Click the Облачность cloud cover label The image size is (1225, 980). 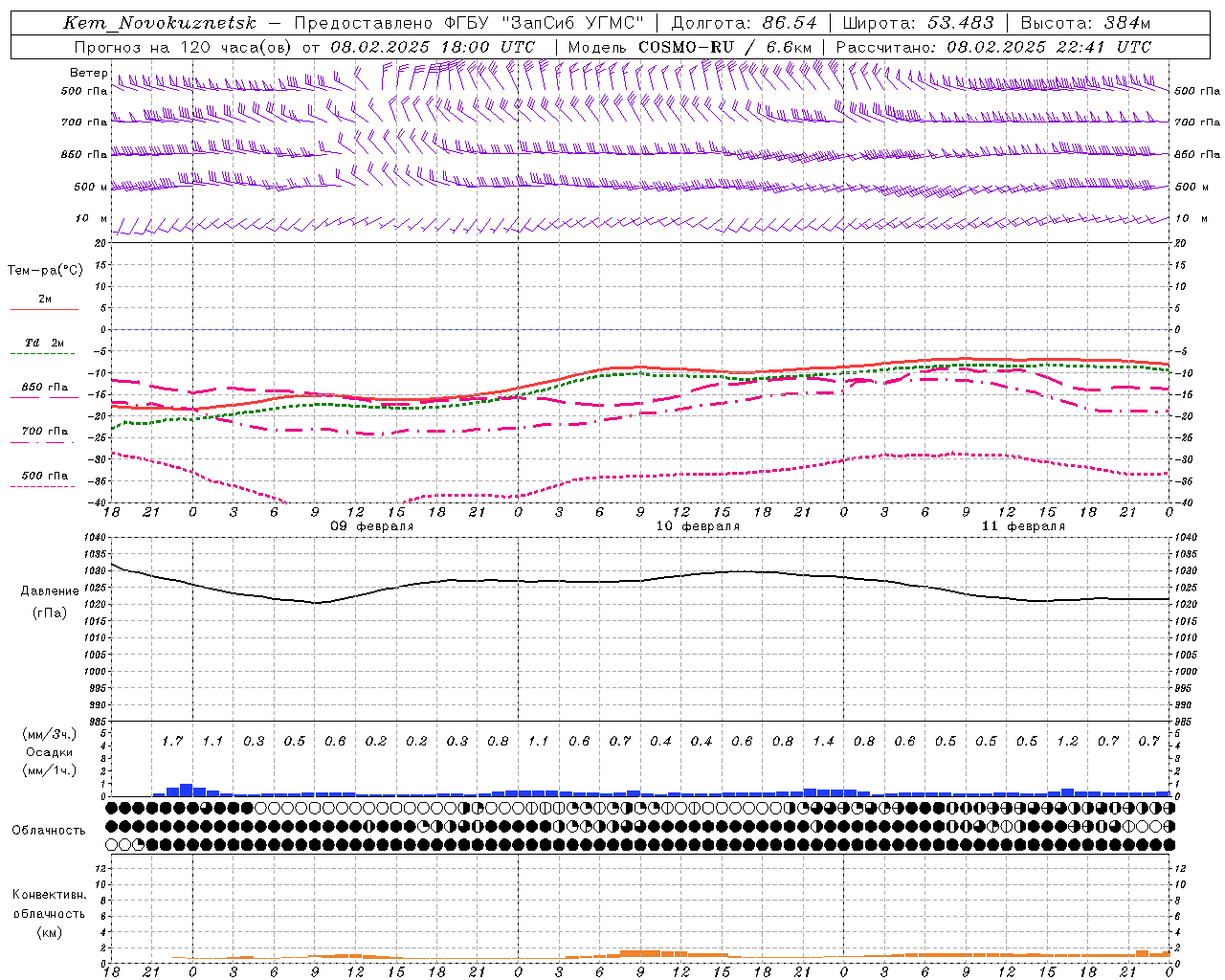pos(49,830)
